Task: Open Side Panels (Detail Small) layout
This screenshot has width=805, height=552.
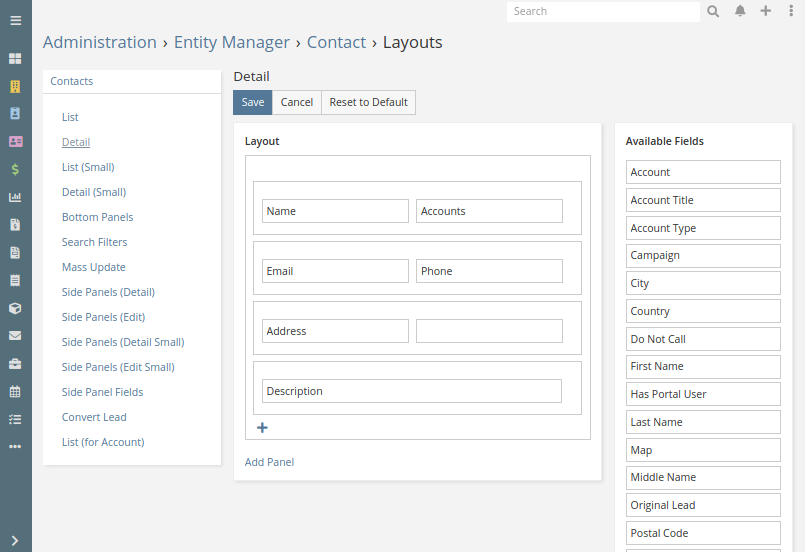Action: click(123, 342)
